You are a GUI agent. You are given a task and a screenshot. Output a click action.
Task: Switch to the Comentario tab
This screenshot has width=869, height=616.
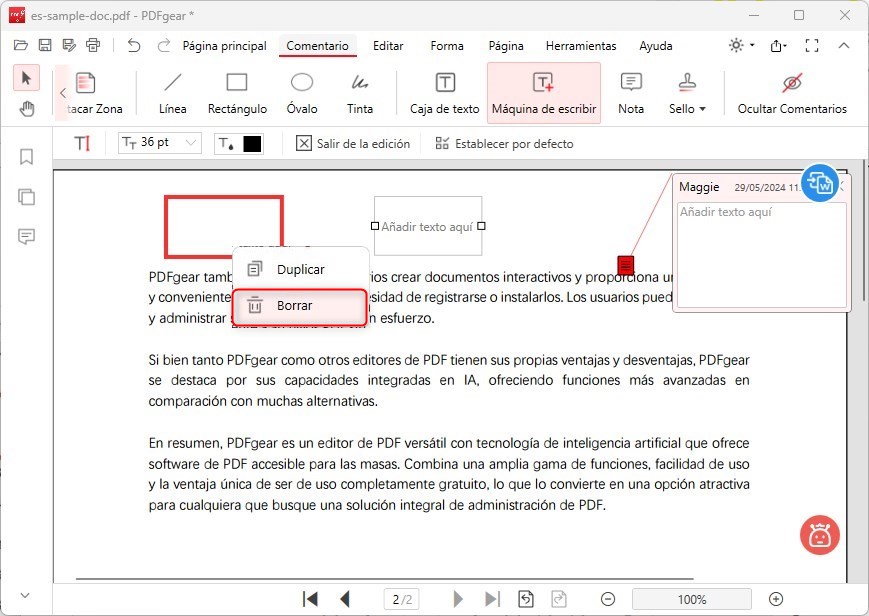(318, 46)
